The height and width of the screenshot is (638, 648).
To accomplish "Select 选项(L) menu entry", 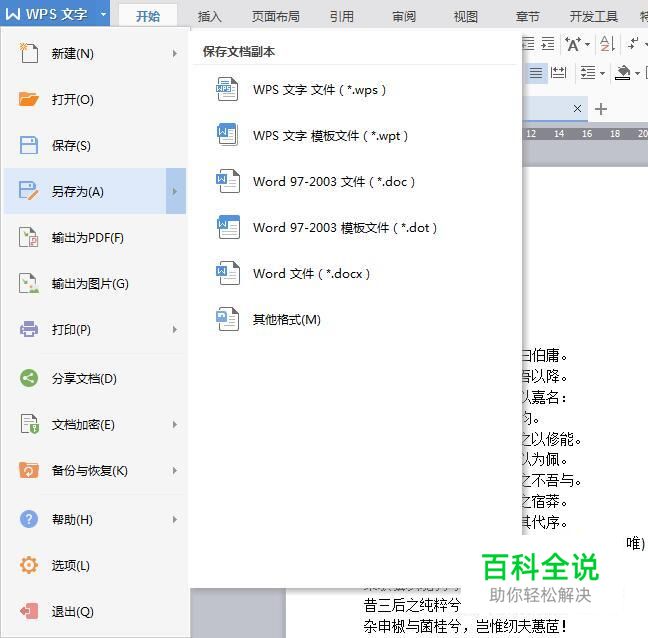I will pyautogui.click(x=95, y=565).
